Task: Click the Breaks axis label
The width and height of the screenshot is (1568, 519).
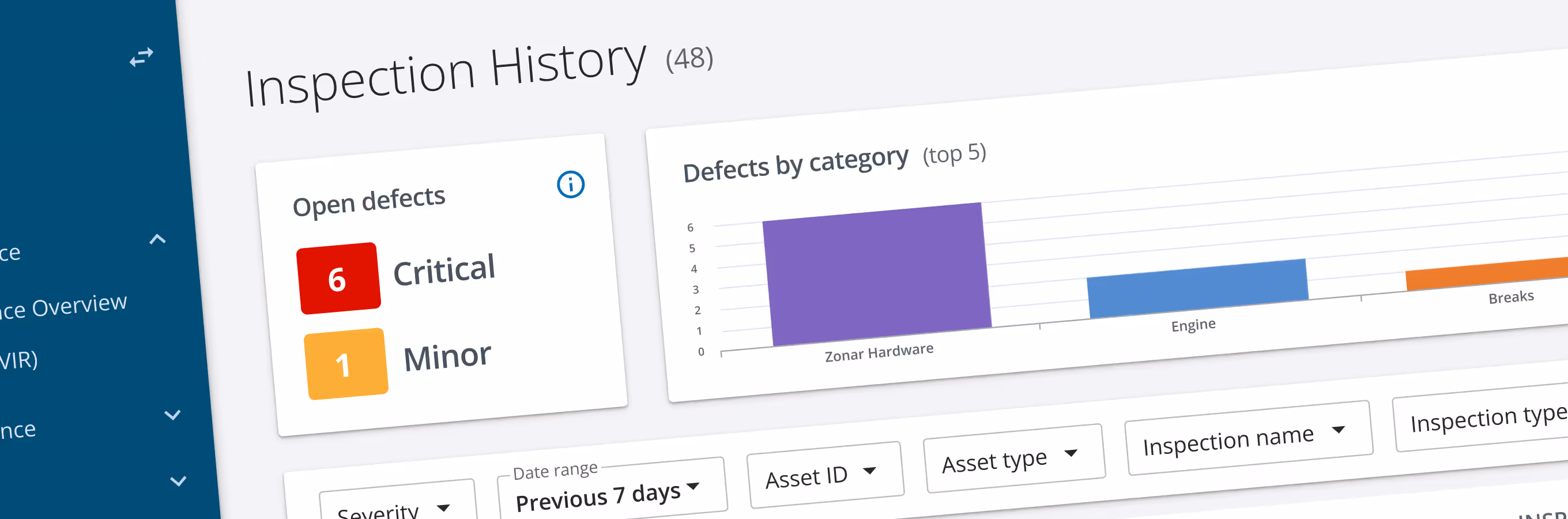Action: [1511, 297]
